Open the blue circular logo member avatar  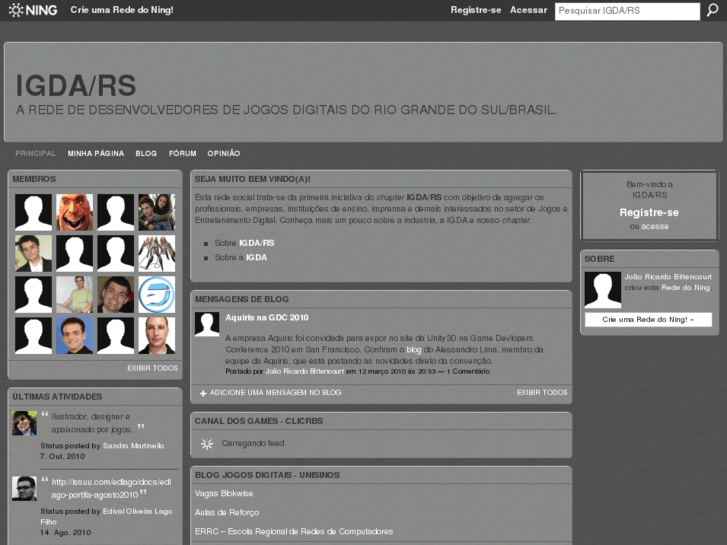click(157, 295)
